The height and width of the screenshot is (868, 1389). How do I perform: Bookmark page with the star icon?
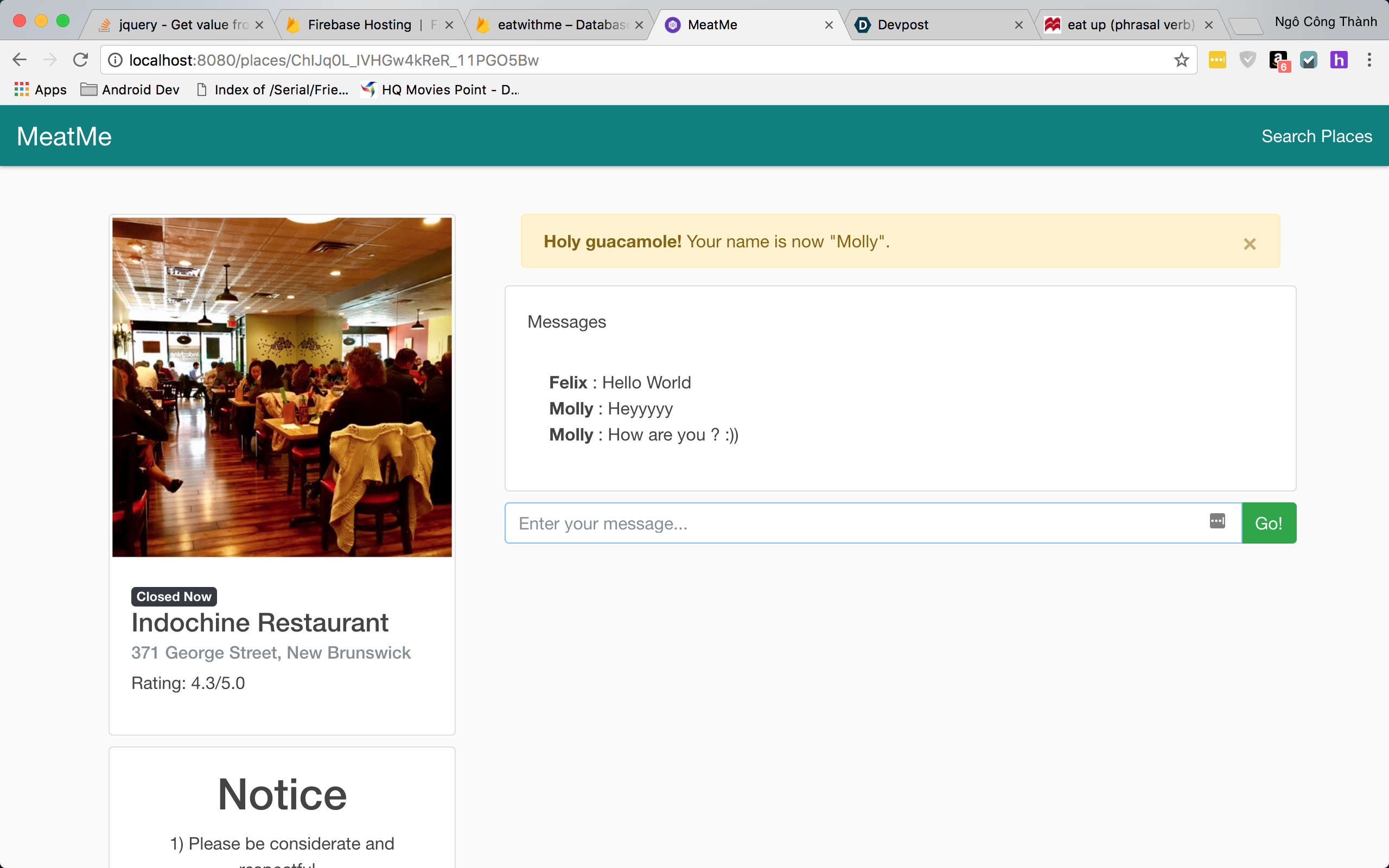(x=1181, y=60)
